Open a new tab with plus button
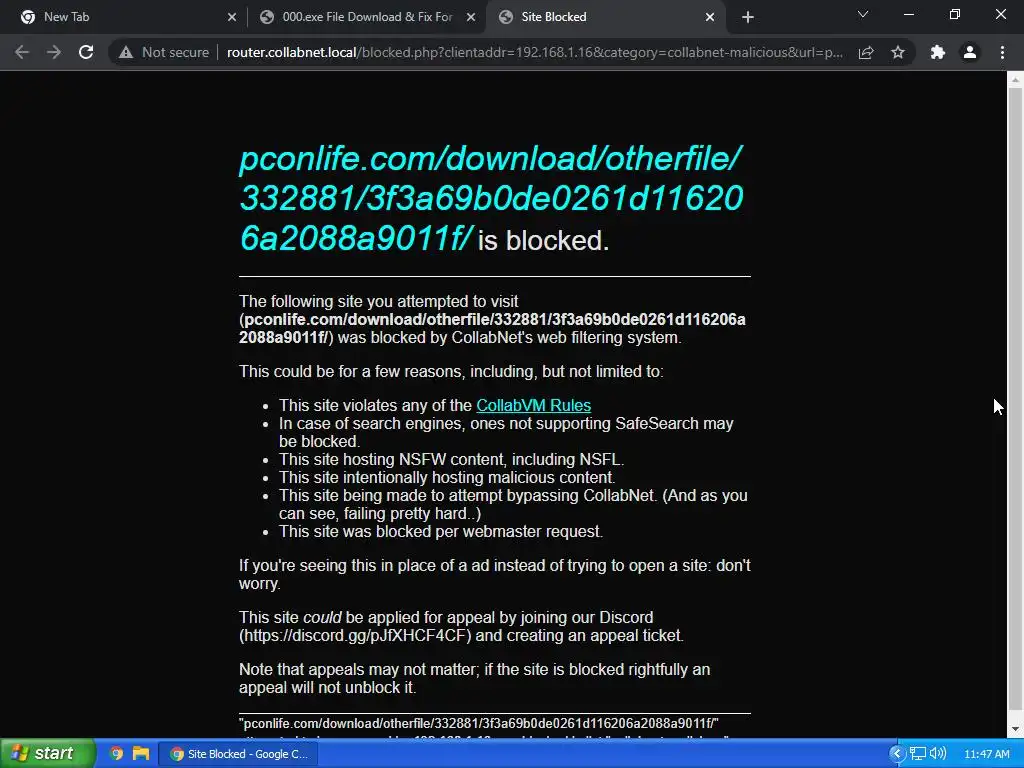This screenshot has width=1024, height=768. pyautogui.click(x=748, y=17)
